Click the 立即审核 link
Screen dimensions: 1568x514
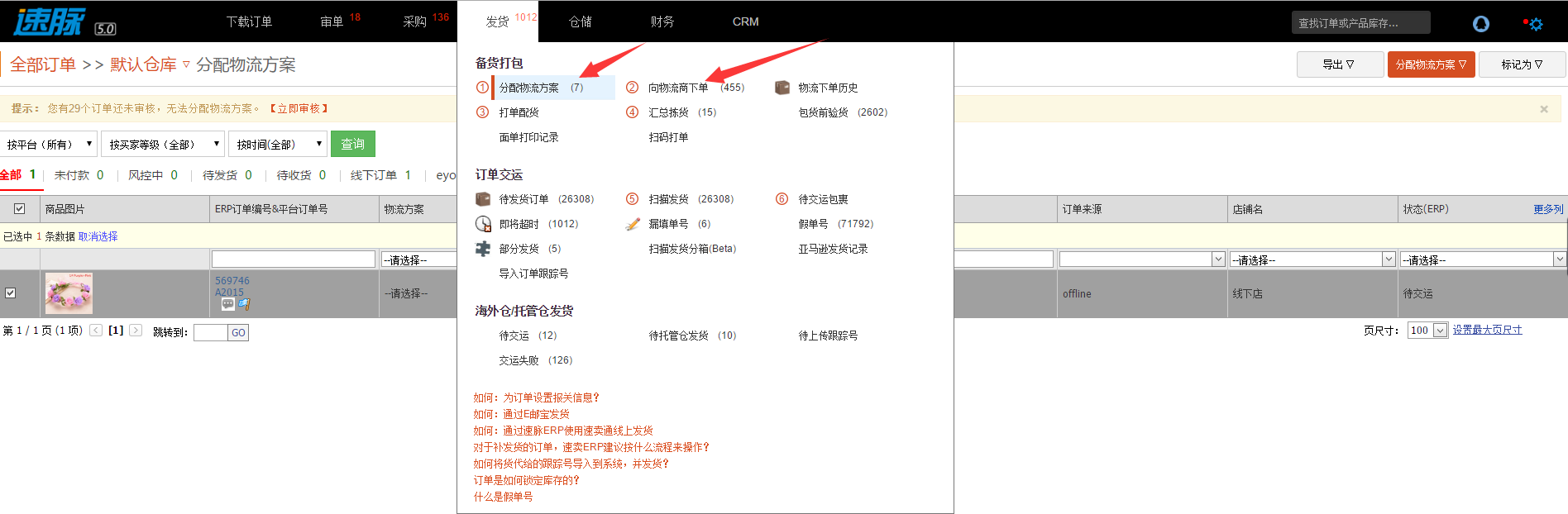pos(299,108)
